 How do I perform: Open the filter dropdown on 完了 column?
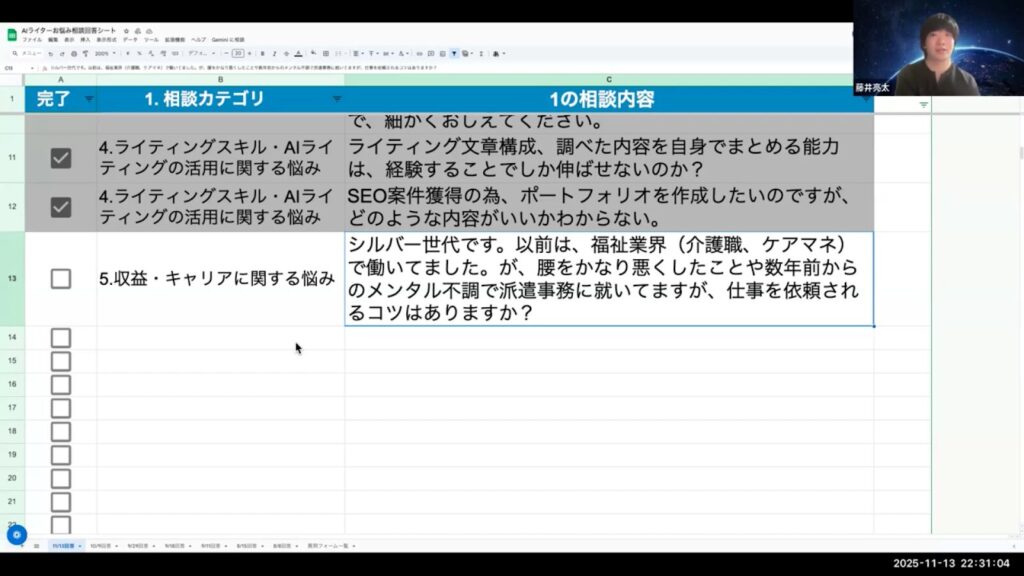click(x=89, y=99)
